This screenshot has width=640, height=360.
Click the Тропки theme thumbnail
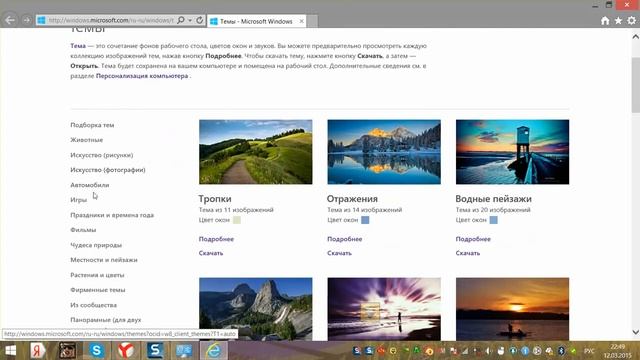click(x=256, y=152)
